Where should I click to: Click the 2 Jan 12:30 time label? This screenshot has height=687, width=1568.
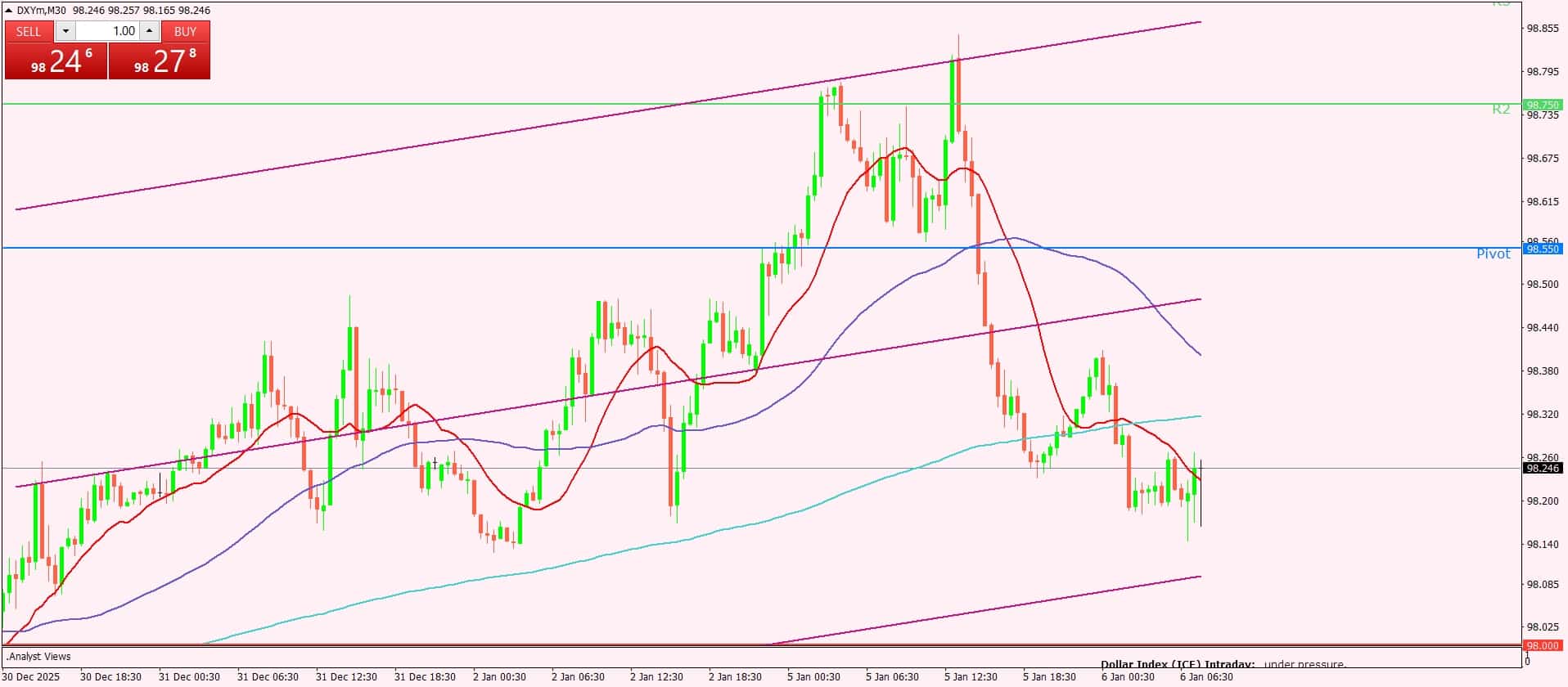click(x=656, y=677)
